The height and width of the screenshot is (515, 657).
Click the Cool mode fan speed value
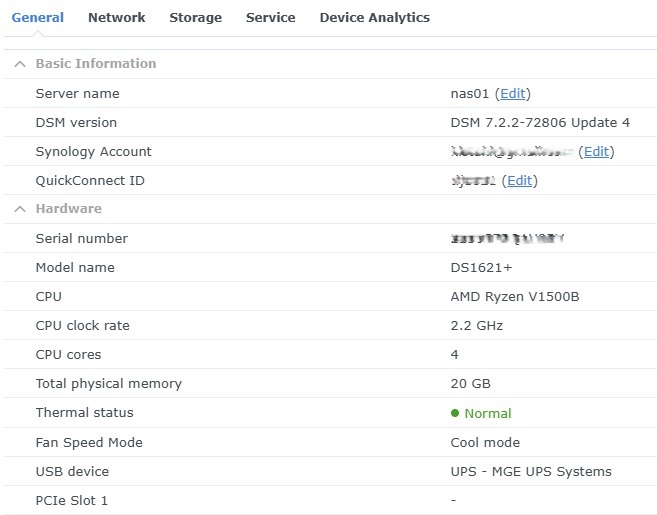click(x=485, y=442)
